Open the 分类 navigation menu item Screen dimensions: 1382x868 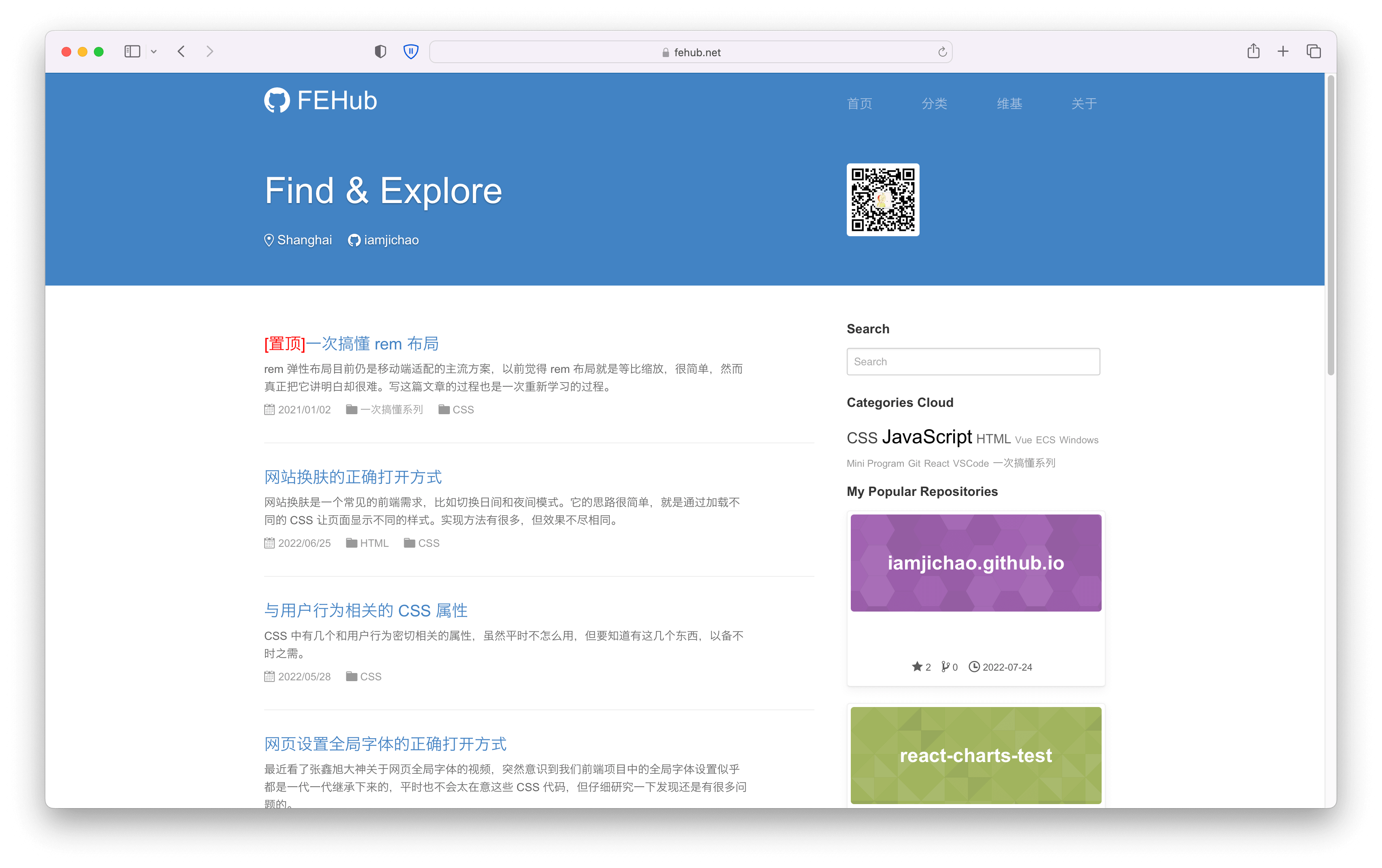coord(934,104)
